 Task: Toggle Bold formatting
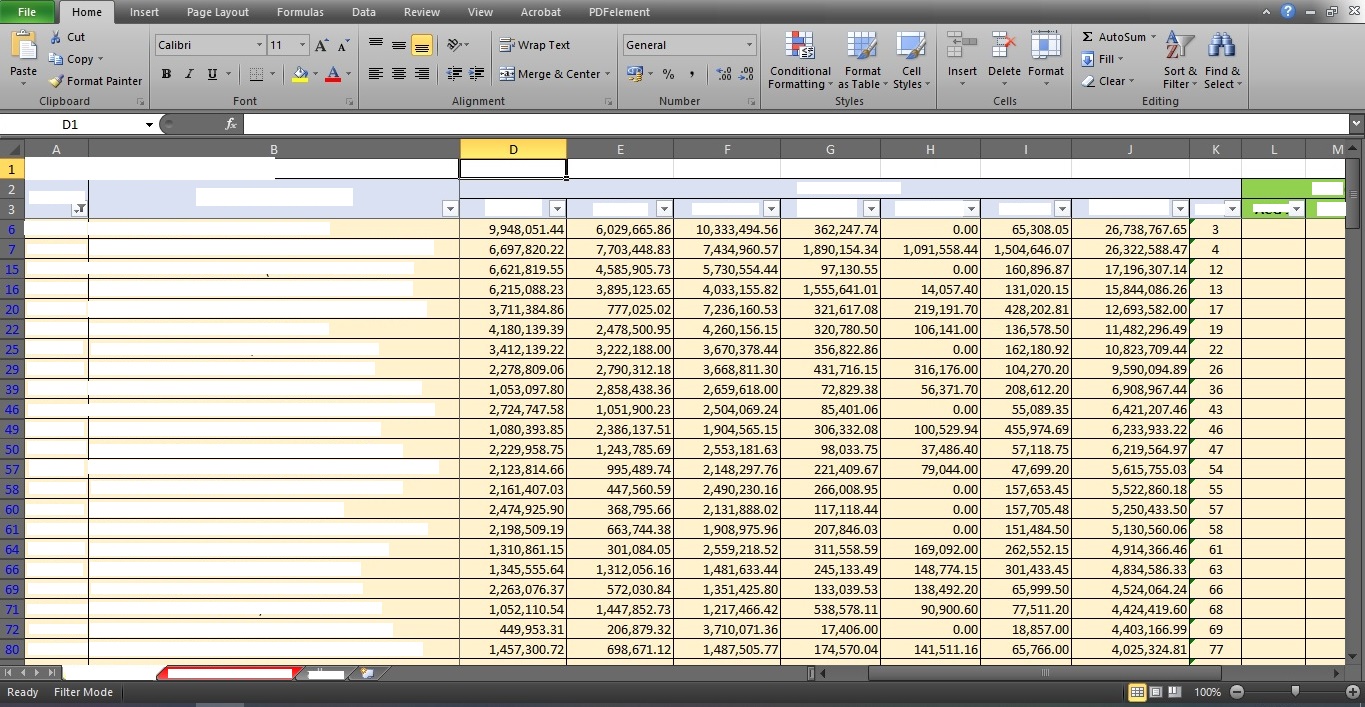pyautogui.click(x=166, y=74)
